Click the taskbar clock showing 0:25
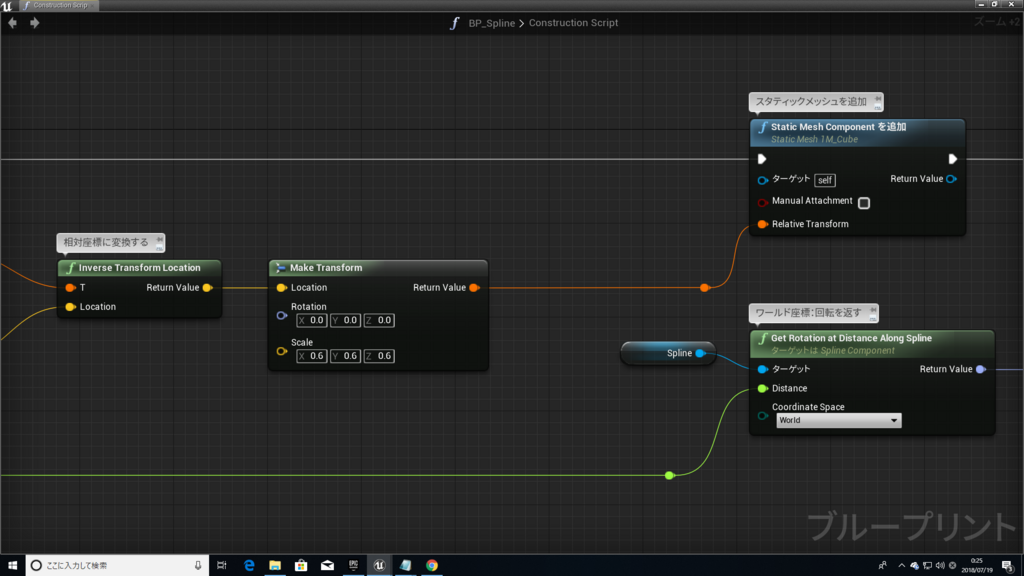The height and width of the screenshot is (576, 1024). coord(976,566)
